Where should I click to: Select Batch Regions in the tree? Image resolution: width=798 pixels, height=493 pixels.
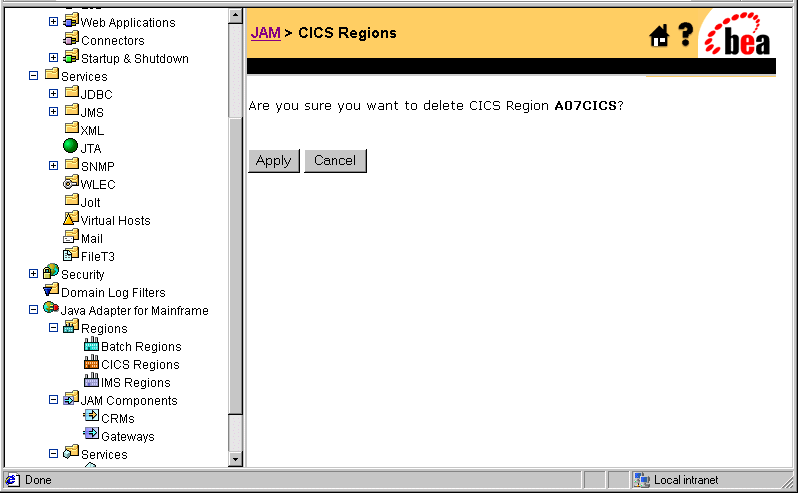point(141,347)
